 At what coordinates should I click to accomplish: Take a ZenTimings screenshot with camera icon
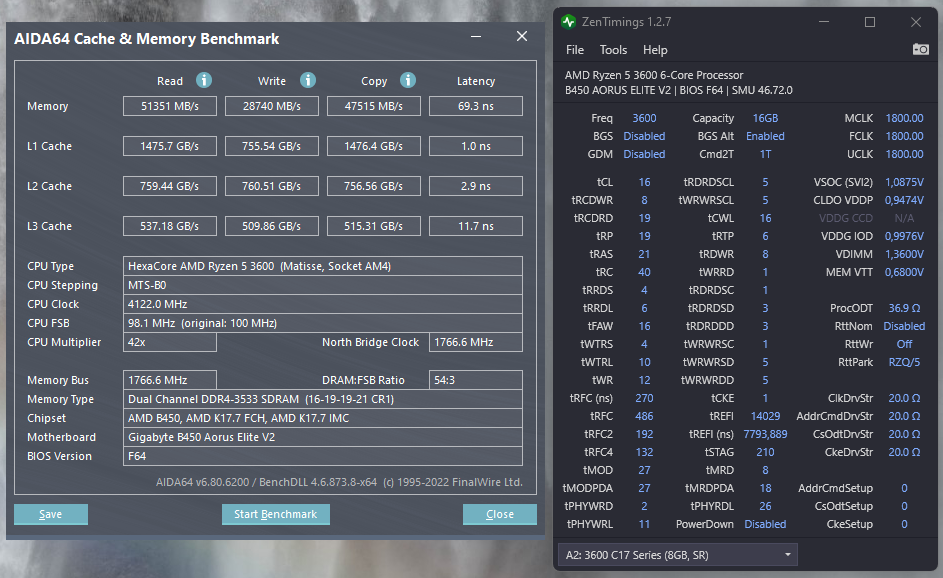[920, 49]
